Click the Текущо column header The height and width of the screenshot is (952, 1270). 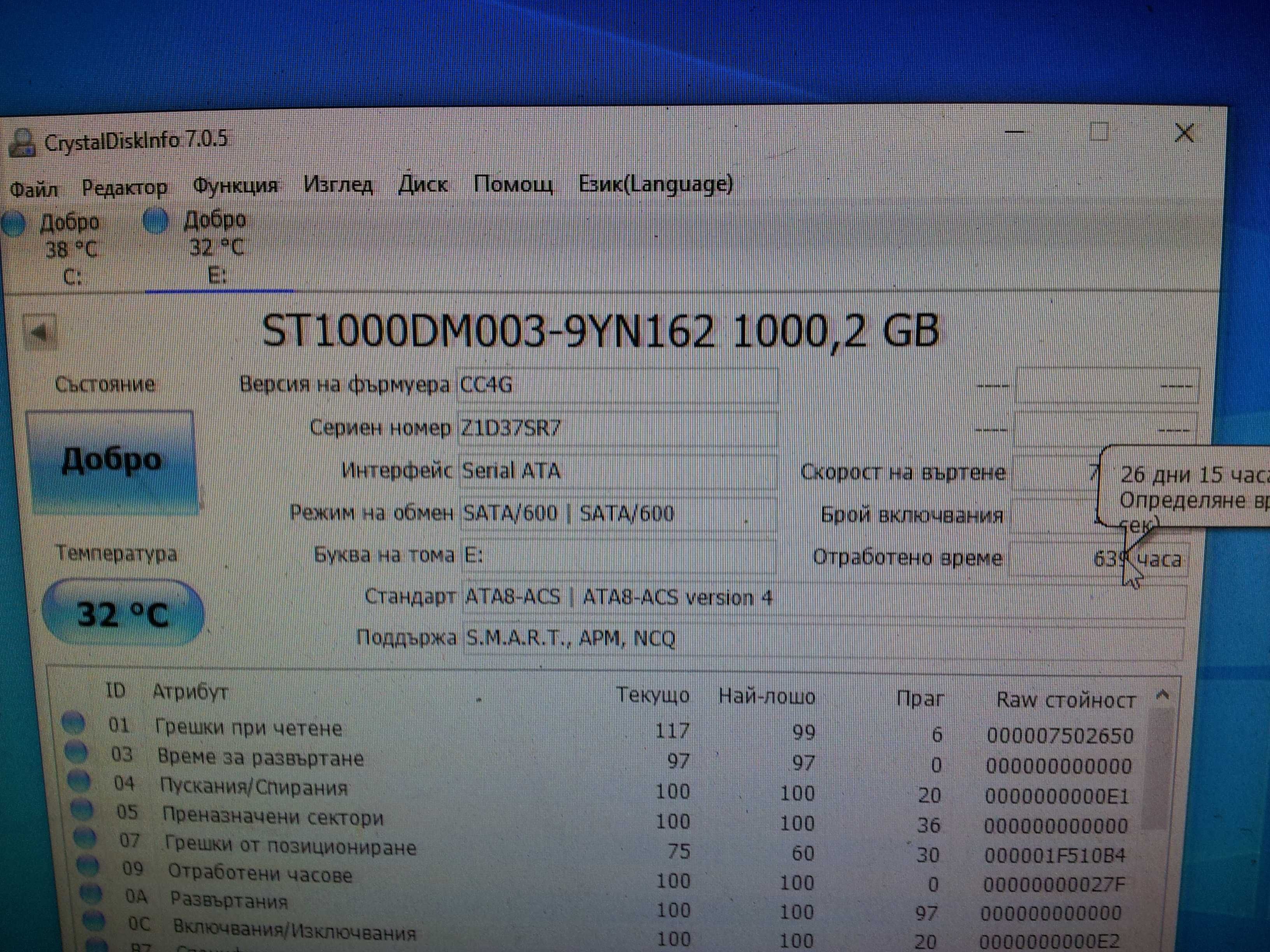click(x=653, y=695)
